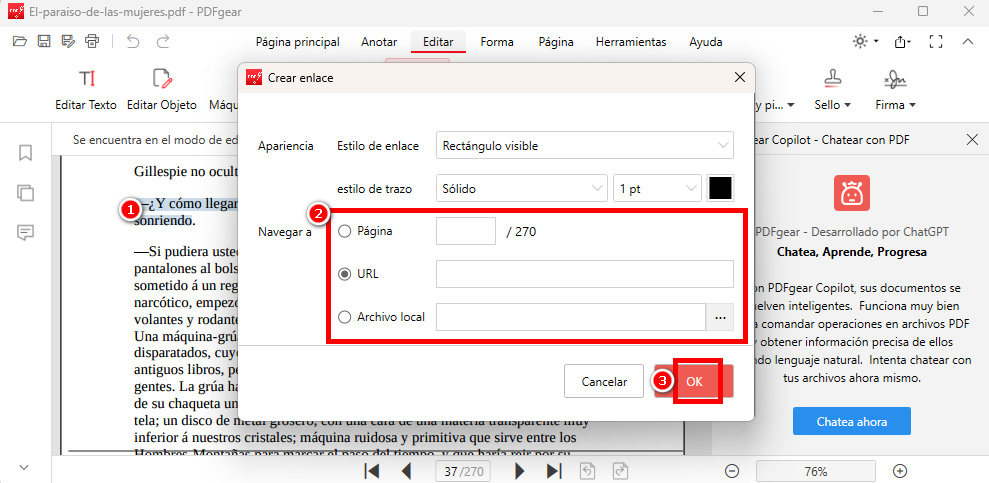The height and width of the screenshot is (483, 989).
Task: Rotate the page clockwise
Action: coord(620,471)
